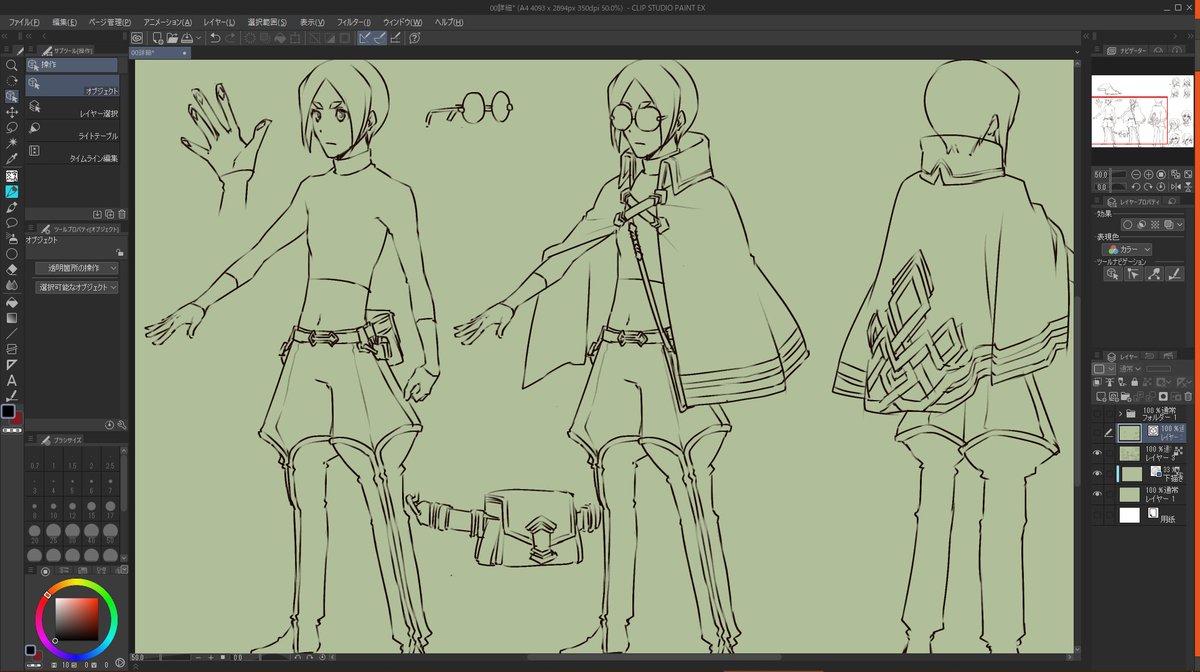Toggle visibility eye of 下描き layer
This screenshot has width=1200, height=672.
click(x=1097, y=473)
